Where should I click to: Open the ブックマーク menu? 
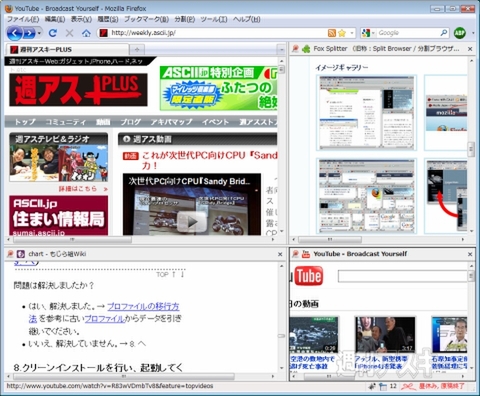click(146, 19)
